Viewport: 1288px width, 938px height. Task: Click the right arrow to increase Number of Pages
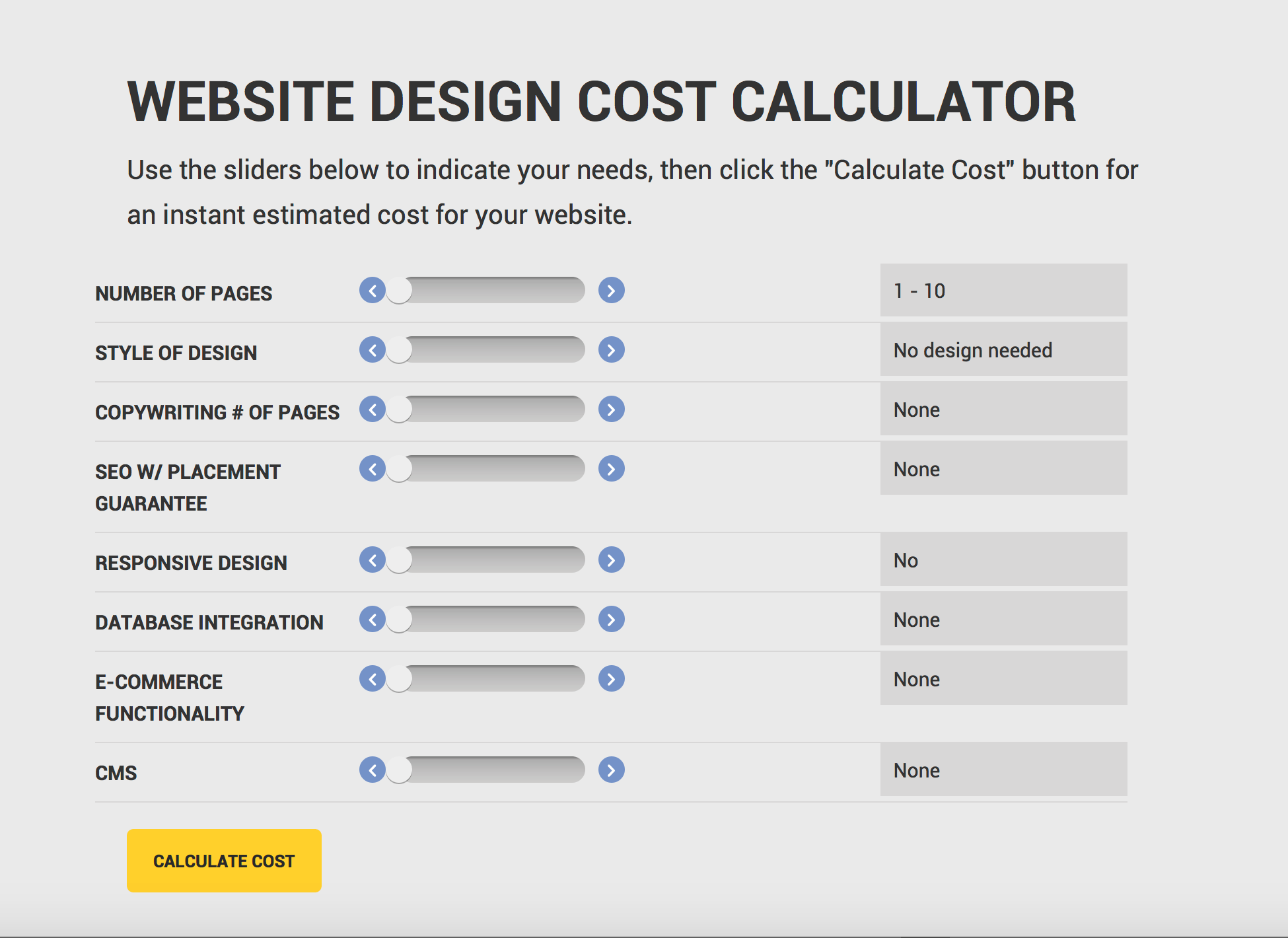(x=612, y=291)
